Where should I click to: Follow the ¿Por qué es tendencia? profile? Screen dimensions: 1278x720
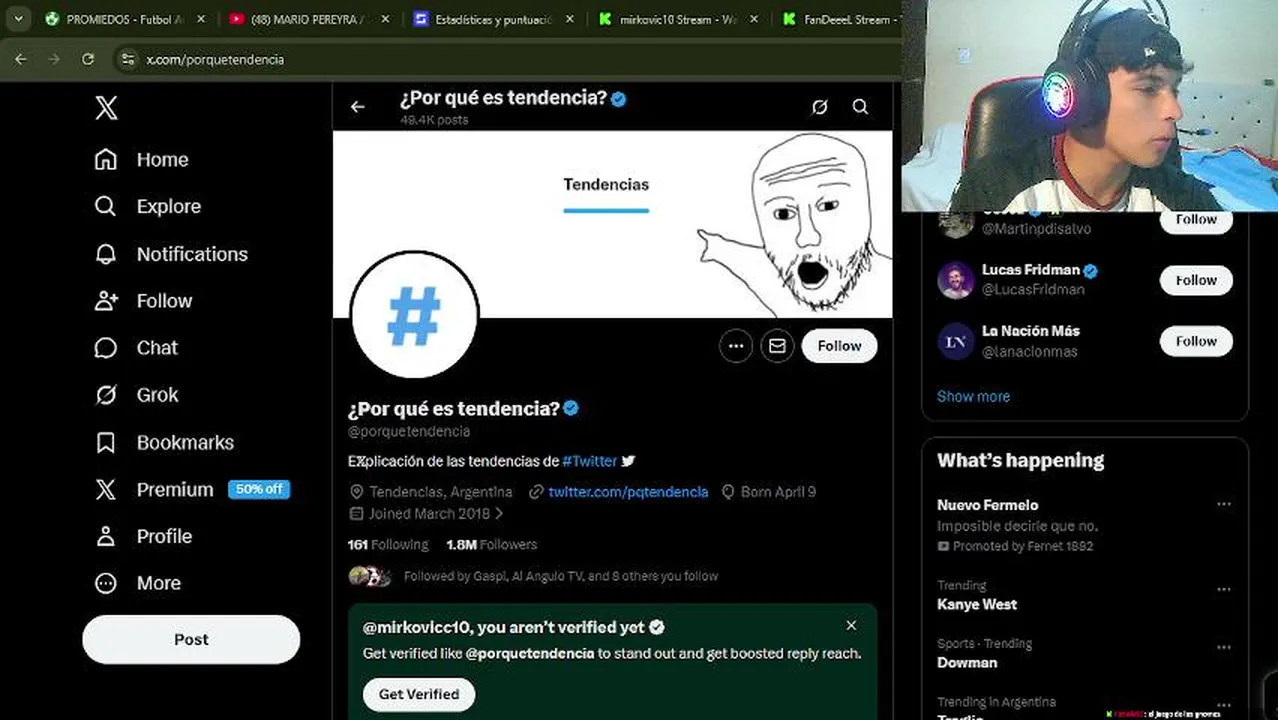coord(839,346)
